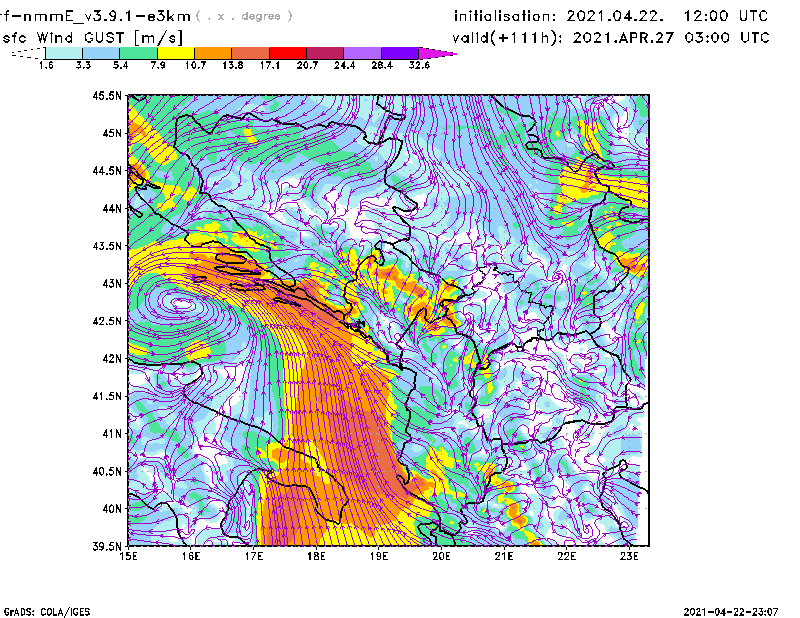
Task: Click the crimson 20.7–24.4 legend swatch
Action: (326, 53)
